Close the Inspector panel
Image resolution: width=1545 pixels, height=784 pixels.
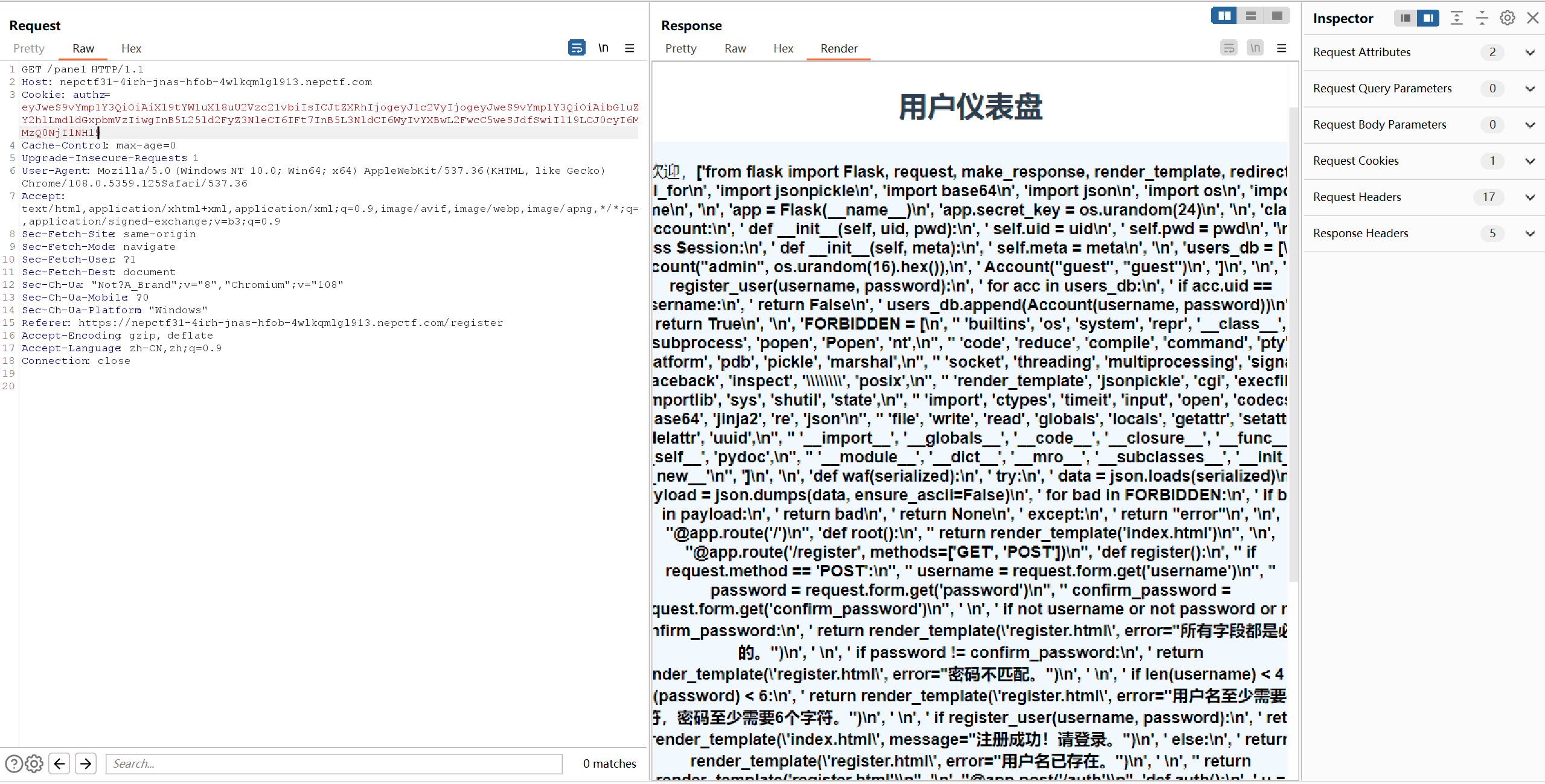1533,18
